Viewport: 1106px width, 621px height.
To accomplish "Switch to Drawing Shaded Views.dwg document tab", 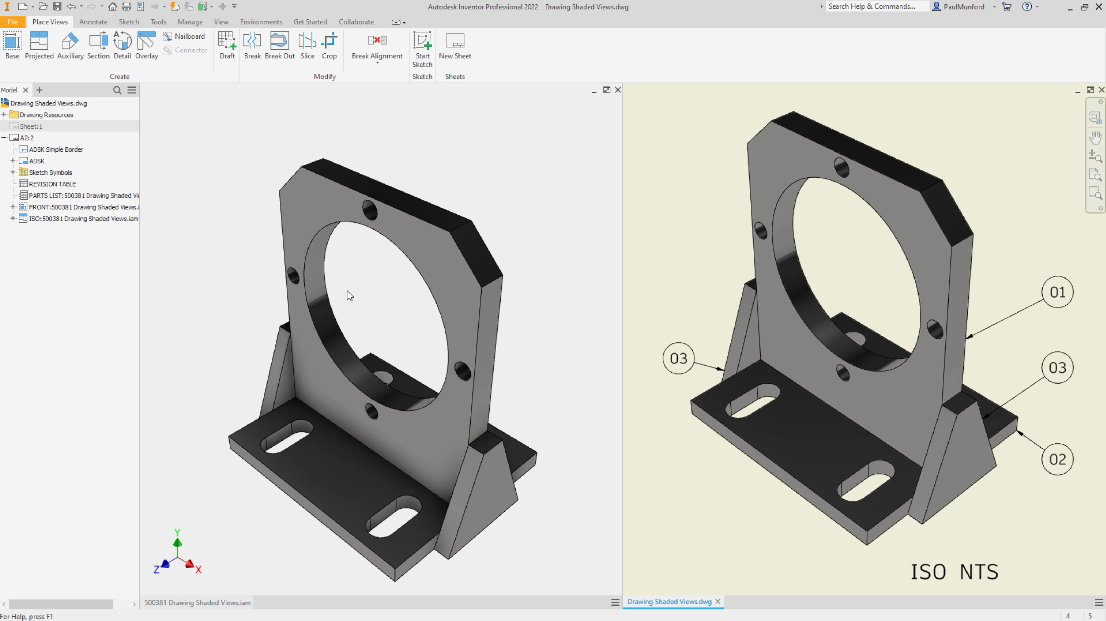I will point(669,602).
